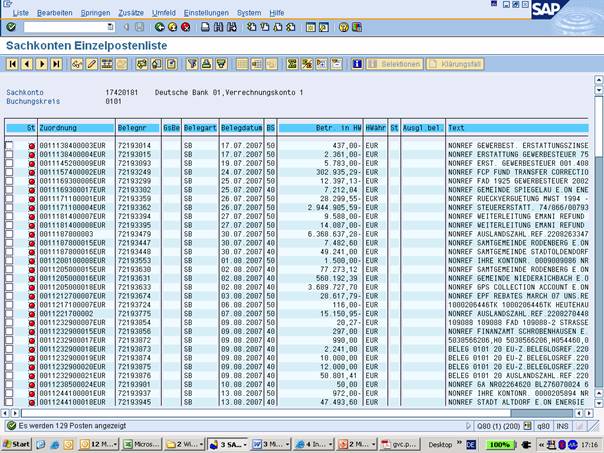Tick the checkbox for document 72193014
The height and width of the screenshot is (453, 604).
[x=9, y=145]
